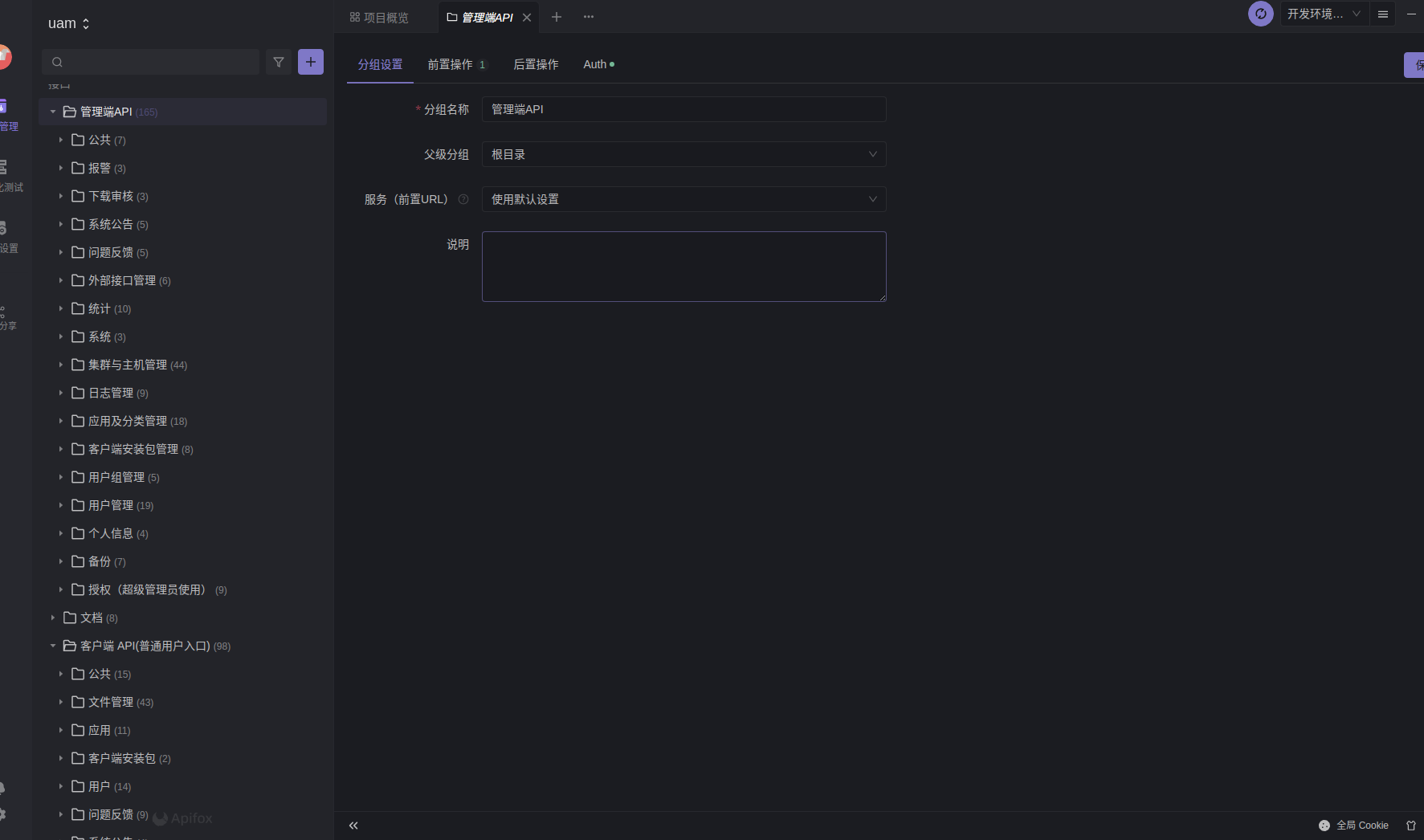This screenshot has height=840, width=1424.
Task: Select the 应用 (11) tree item
Action: (x=182, y=730)
